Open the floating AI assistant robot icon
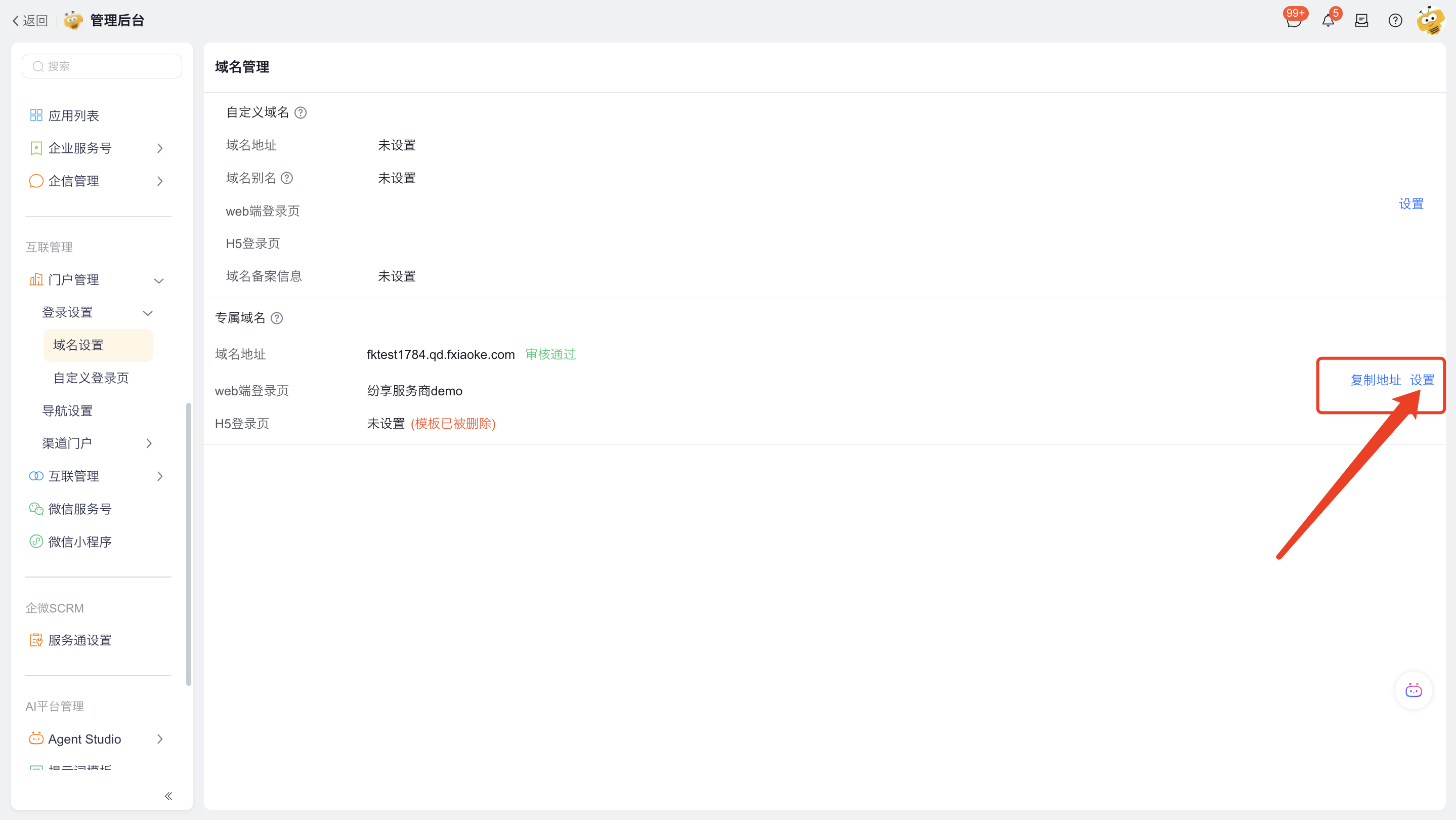Image resolution: width=1456 pixels, height=820 pixels. click(x=1413, y=690)
